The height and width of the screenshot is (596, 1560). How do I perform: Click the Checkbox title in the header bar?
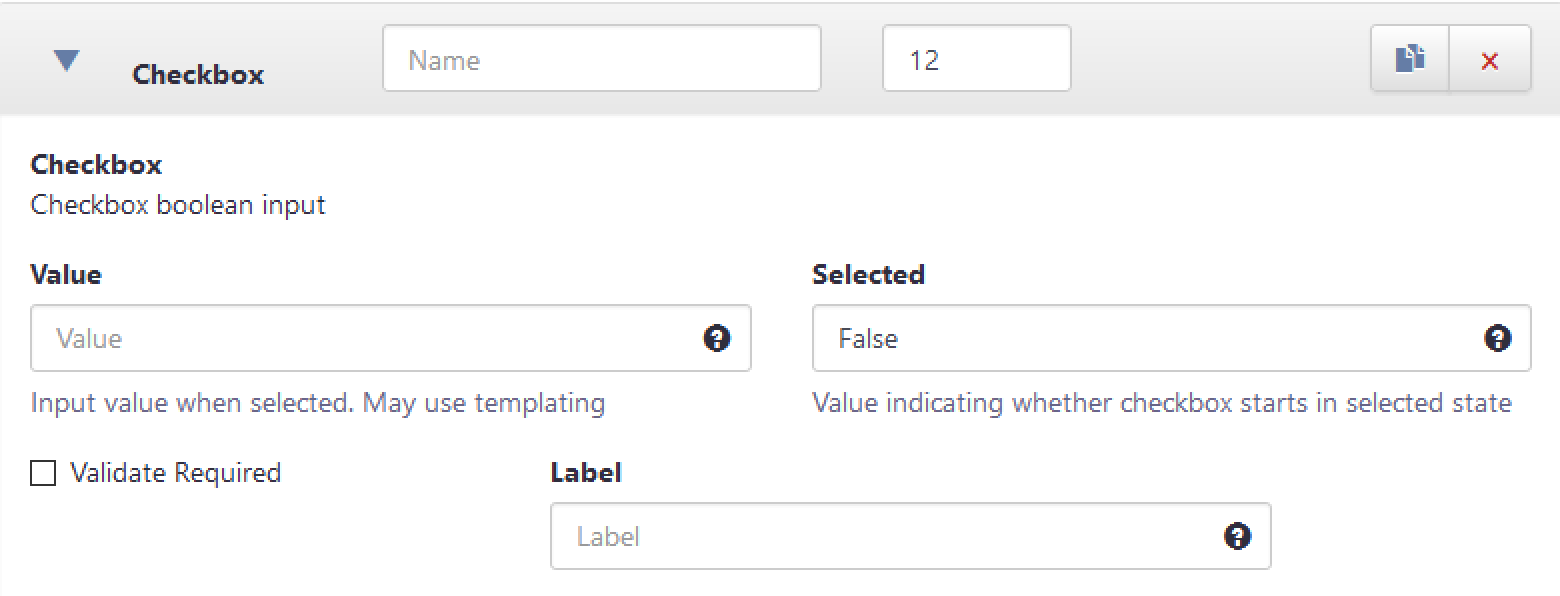click(198, 74)
